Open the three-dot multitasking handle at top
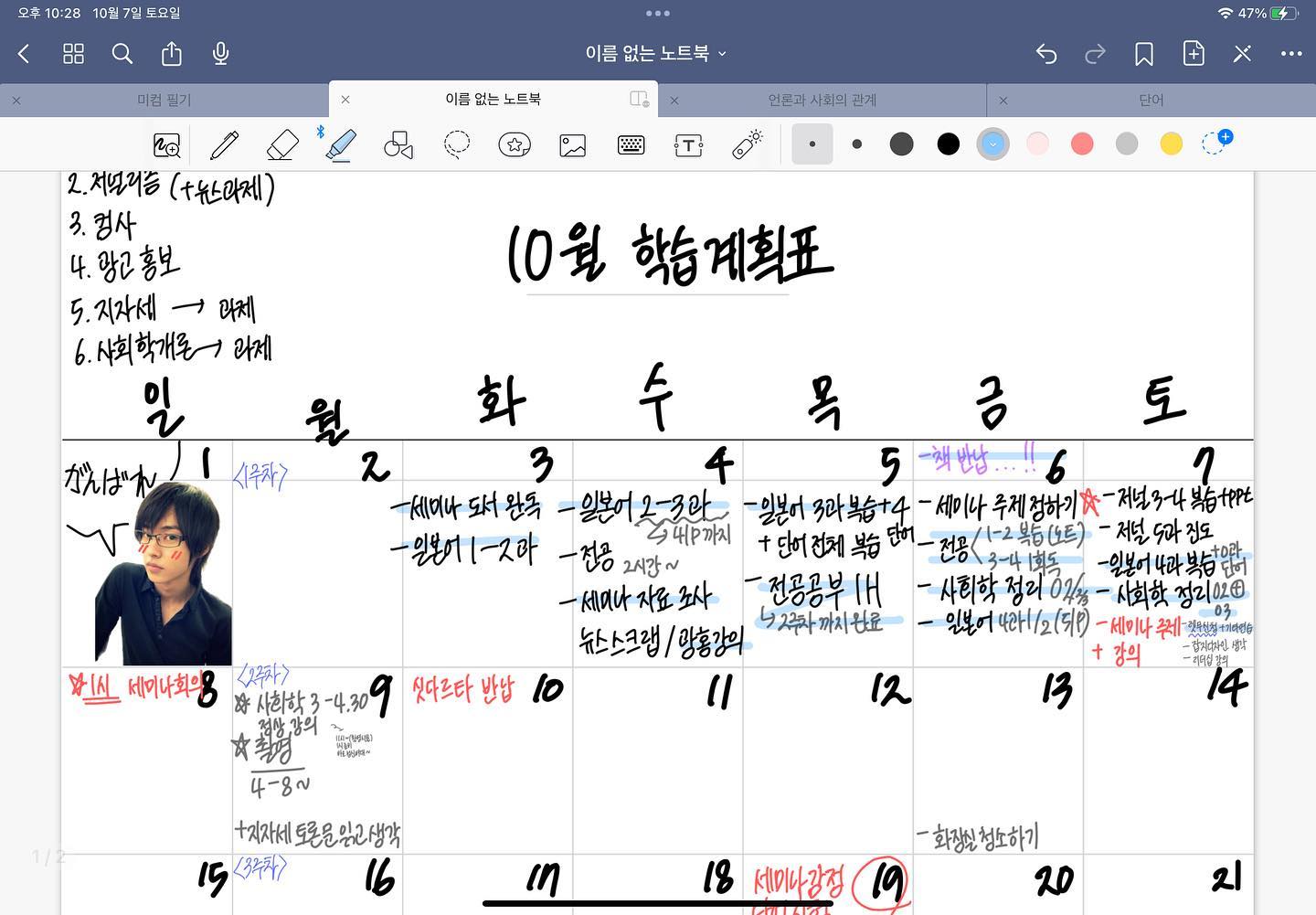 pos(658,13)
